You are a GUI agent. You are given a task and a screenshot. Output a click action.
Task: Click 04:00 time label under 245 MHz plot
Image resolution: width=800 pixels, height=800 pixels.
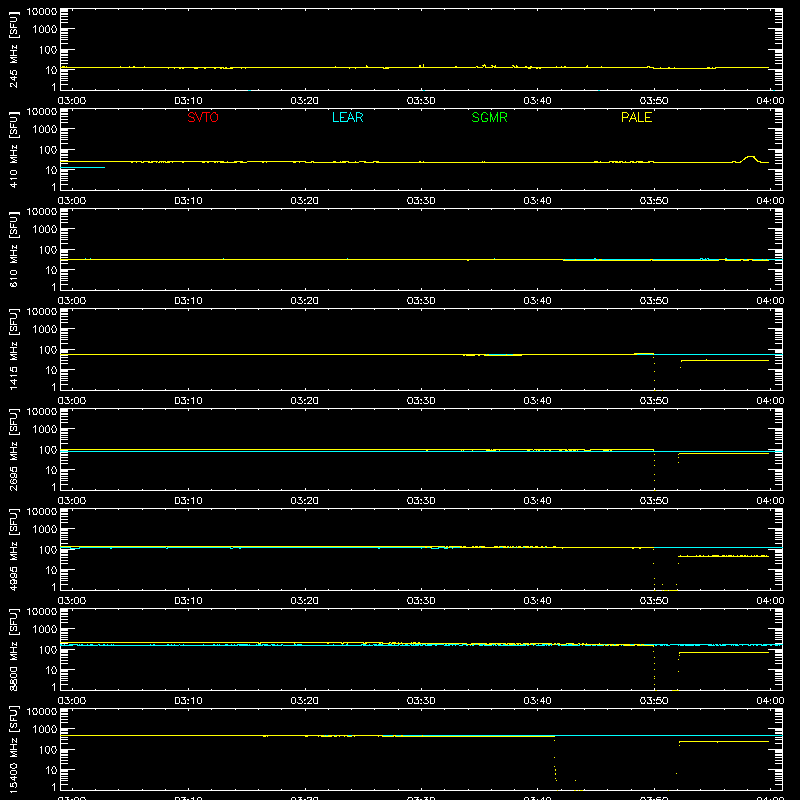(770, 101)
